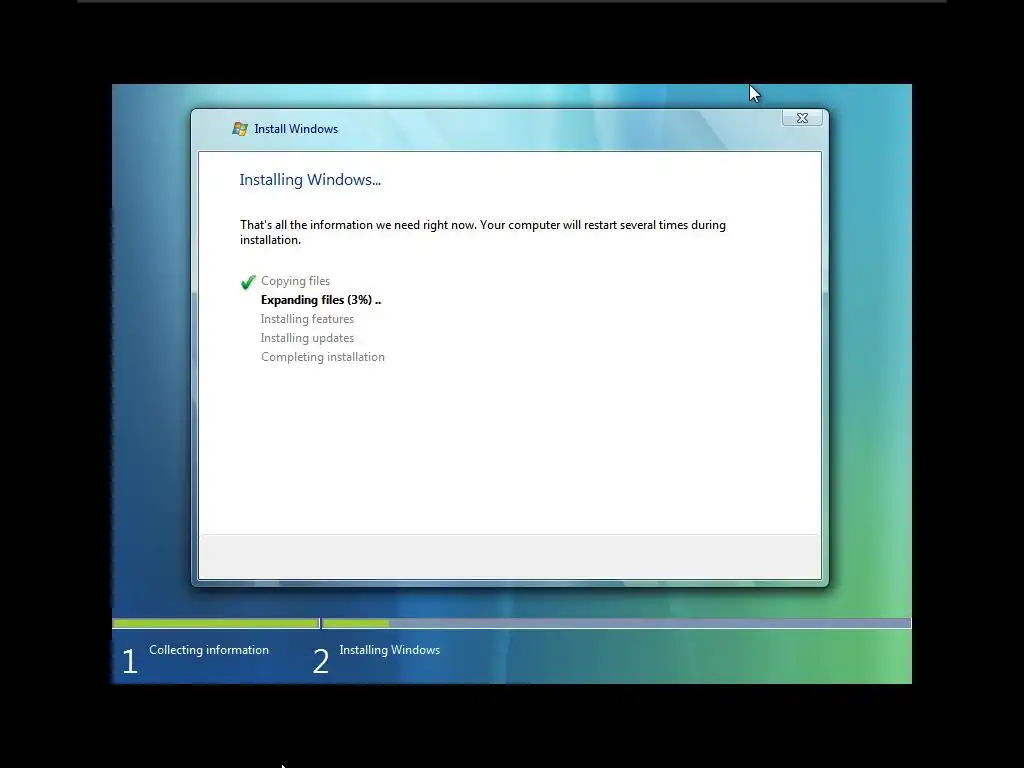The height and width of the screenshot is (768, 1024).
Task: Click Expanding files (3%) progress text
Action: pos(321,300)
